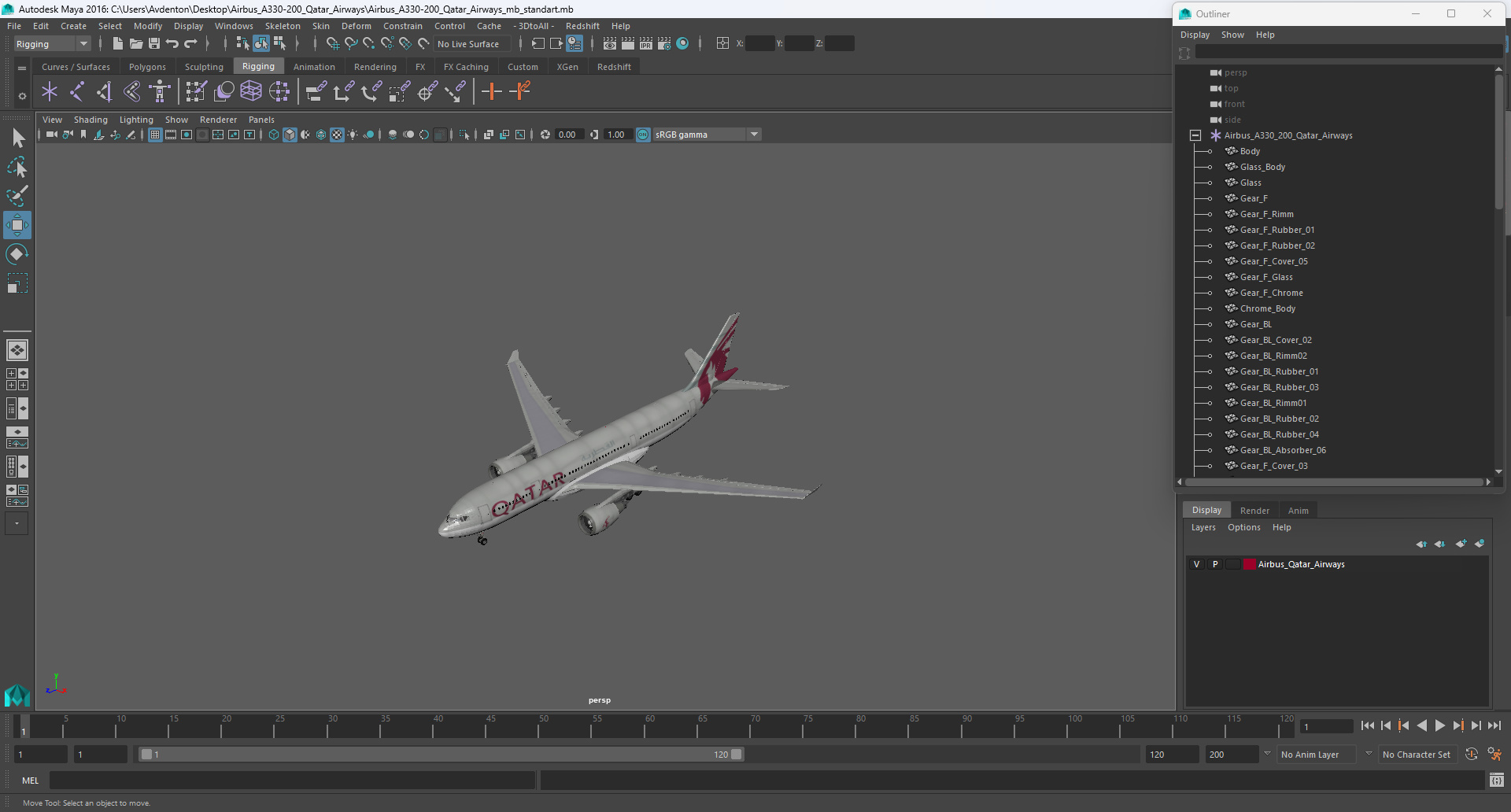Click the Four View layout icon
This screenshot has width=1511, height=812.
tap(17, 379)
